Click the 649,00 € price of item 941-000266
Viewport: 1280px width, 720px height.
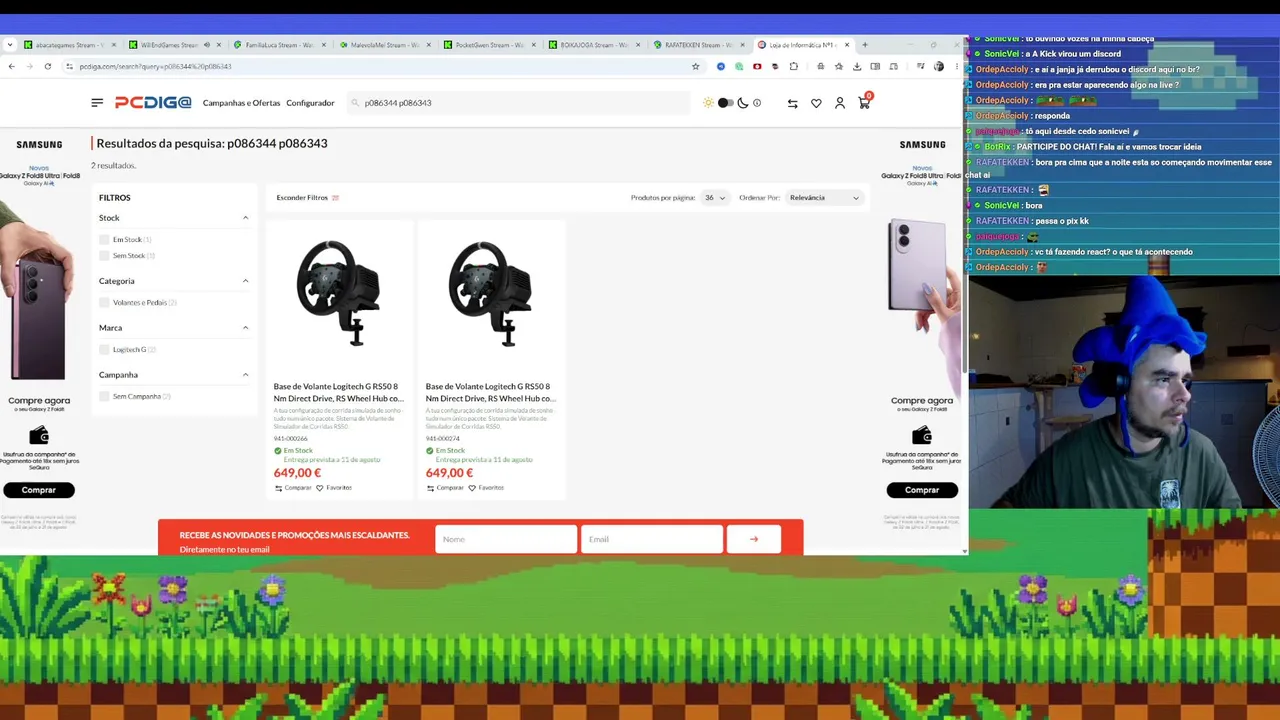tap(297, 473)
